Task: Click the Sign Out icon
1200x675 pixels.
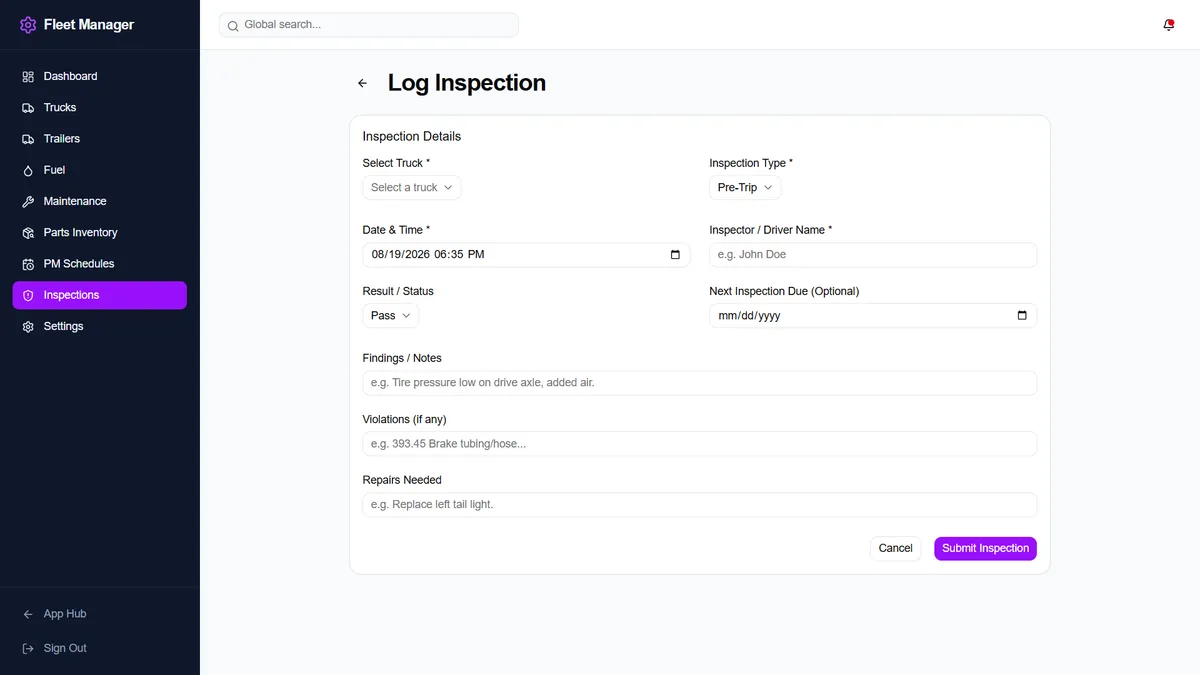Action: point(28,648)
